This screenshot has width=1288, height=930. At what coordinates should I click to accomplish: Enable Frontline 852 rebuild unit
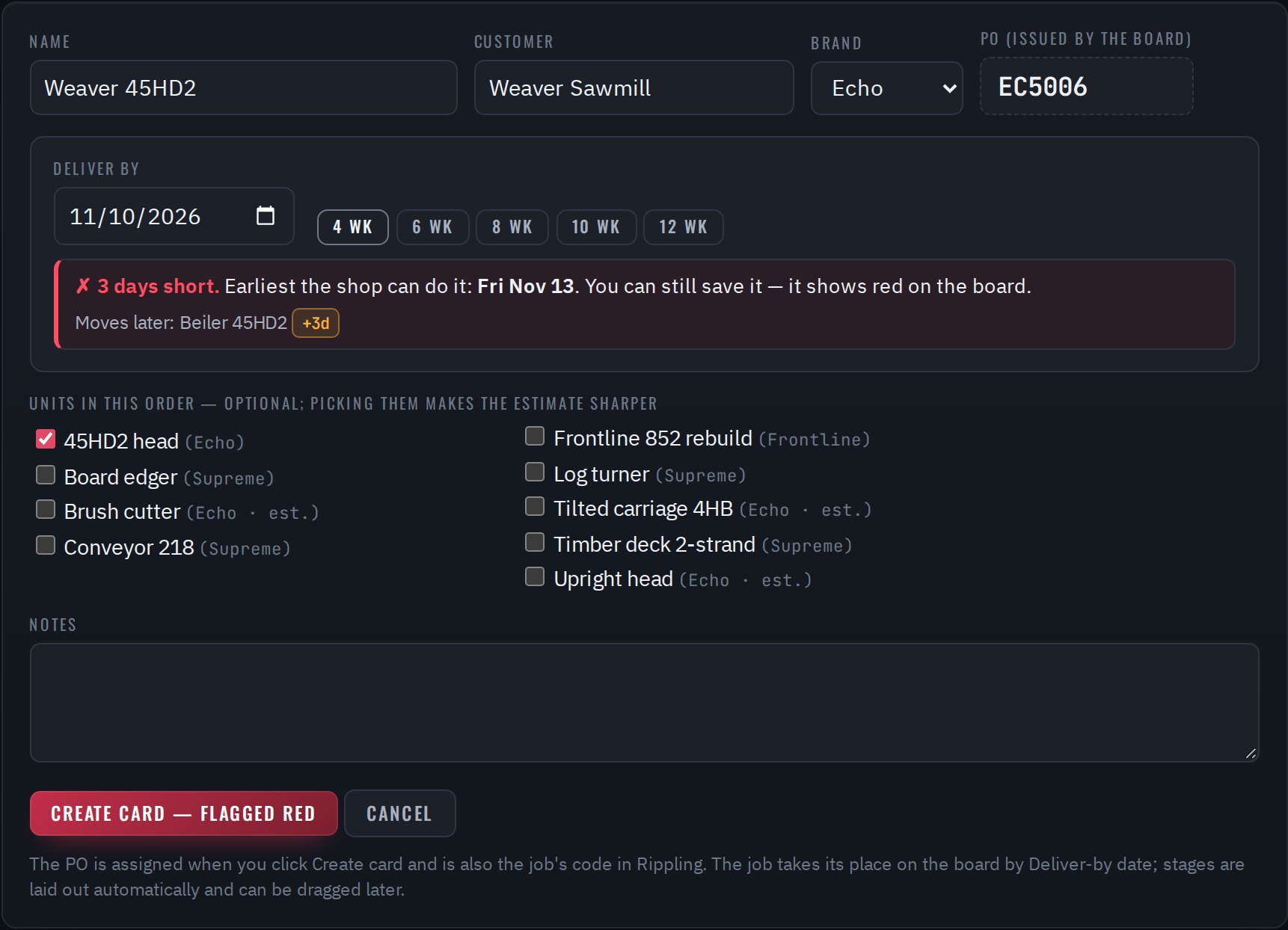pyautogui.click(x=535, y=436)
